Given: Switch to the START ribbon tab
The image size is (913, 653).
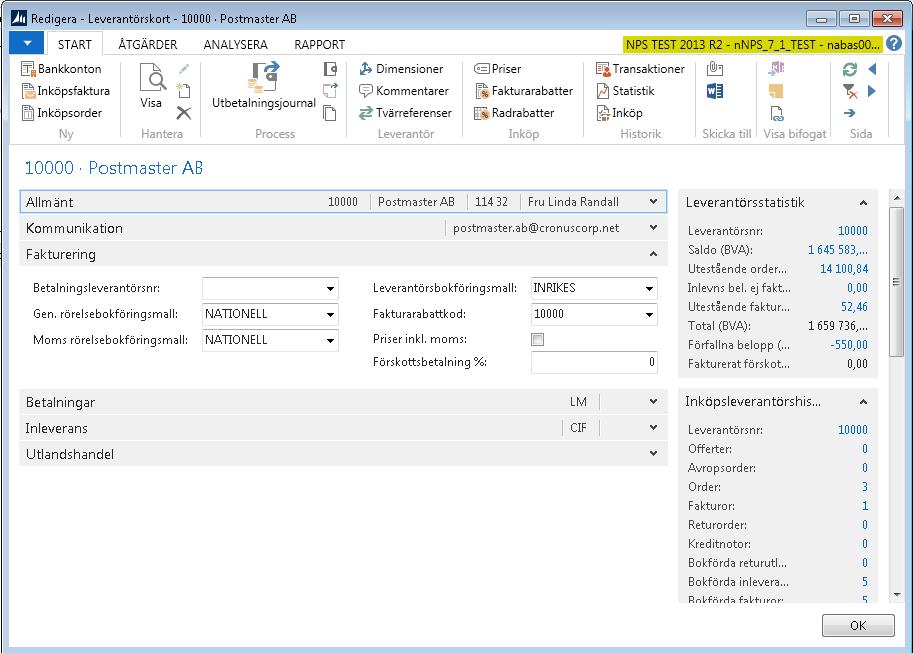Looking at the screenshot, I should coord(75,45).
